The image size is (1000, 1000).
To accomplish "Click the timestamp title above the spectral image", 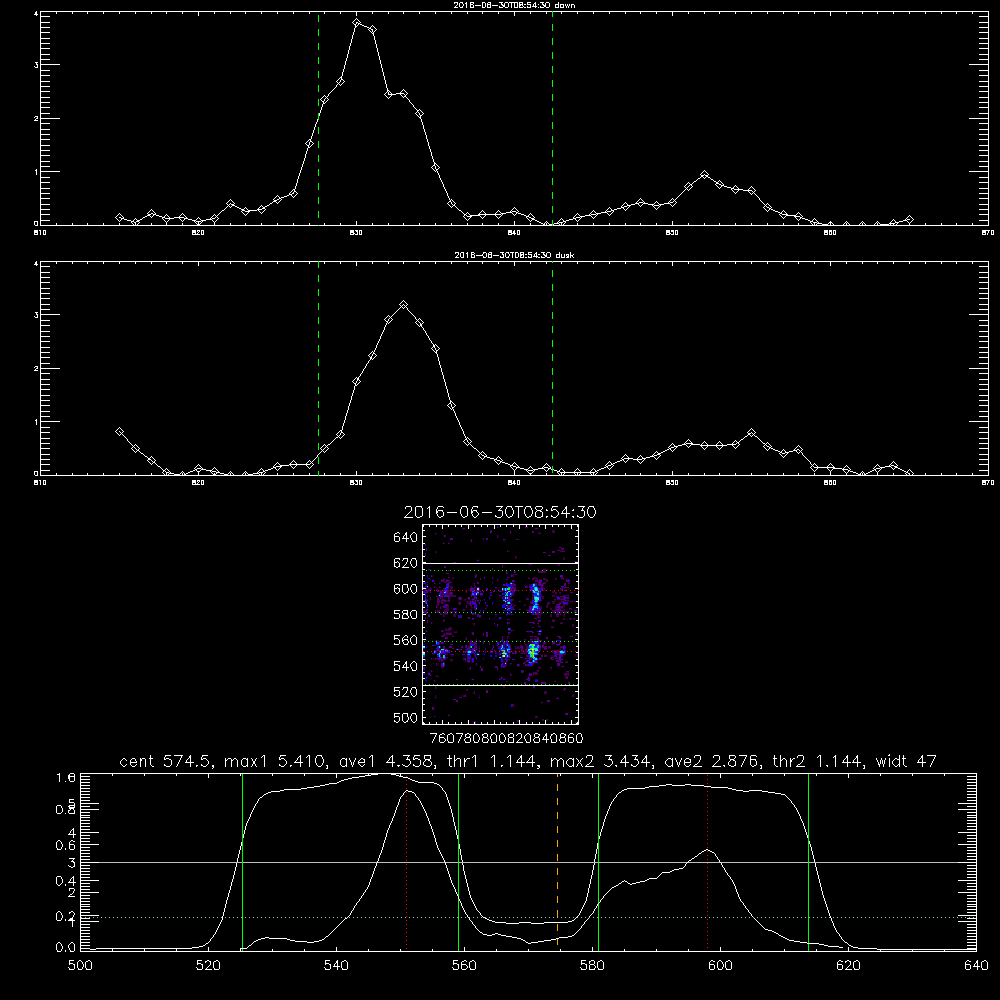I will [499, 512].
